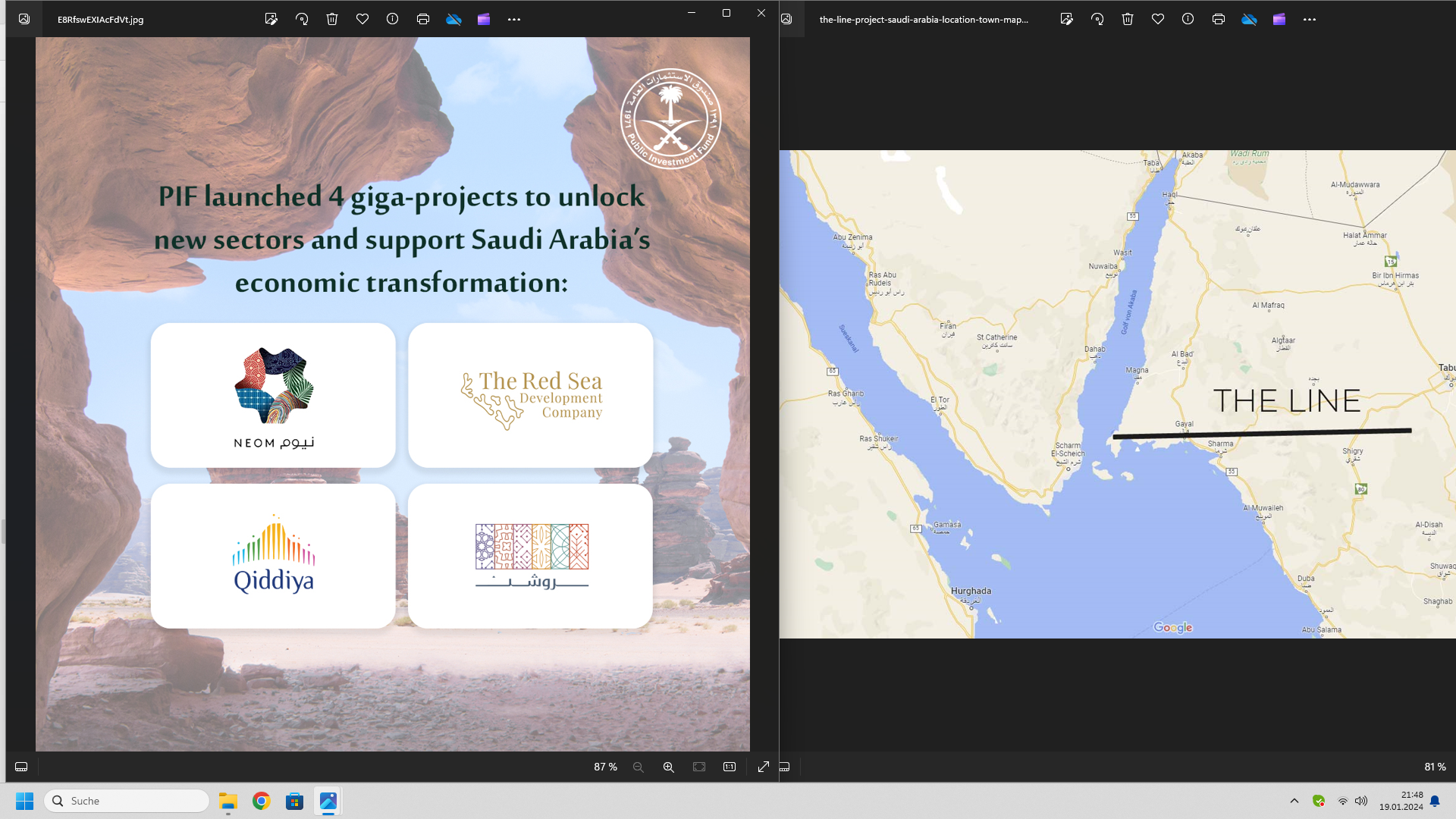Open File Explorer from the taskbar
1456x819 pixels.
(228, 801)
